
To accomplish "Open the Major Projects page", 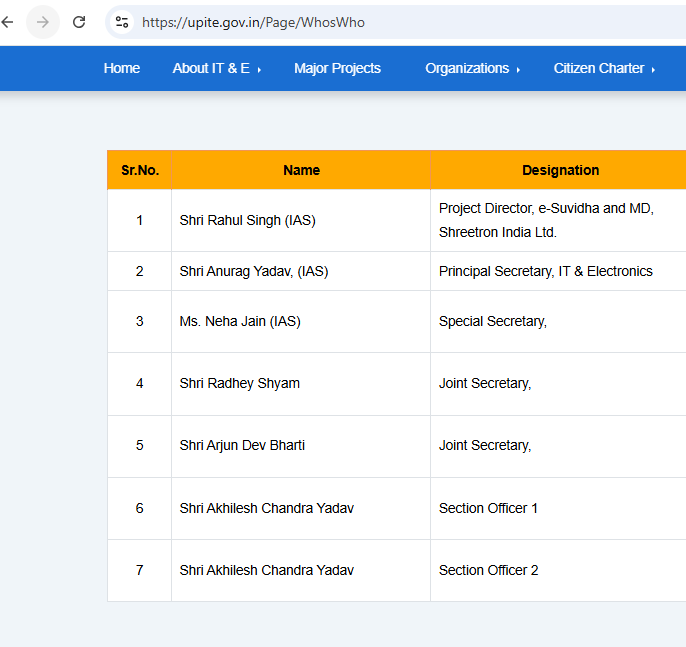I will (337, 68).
